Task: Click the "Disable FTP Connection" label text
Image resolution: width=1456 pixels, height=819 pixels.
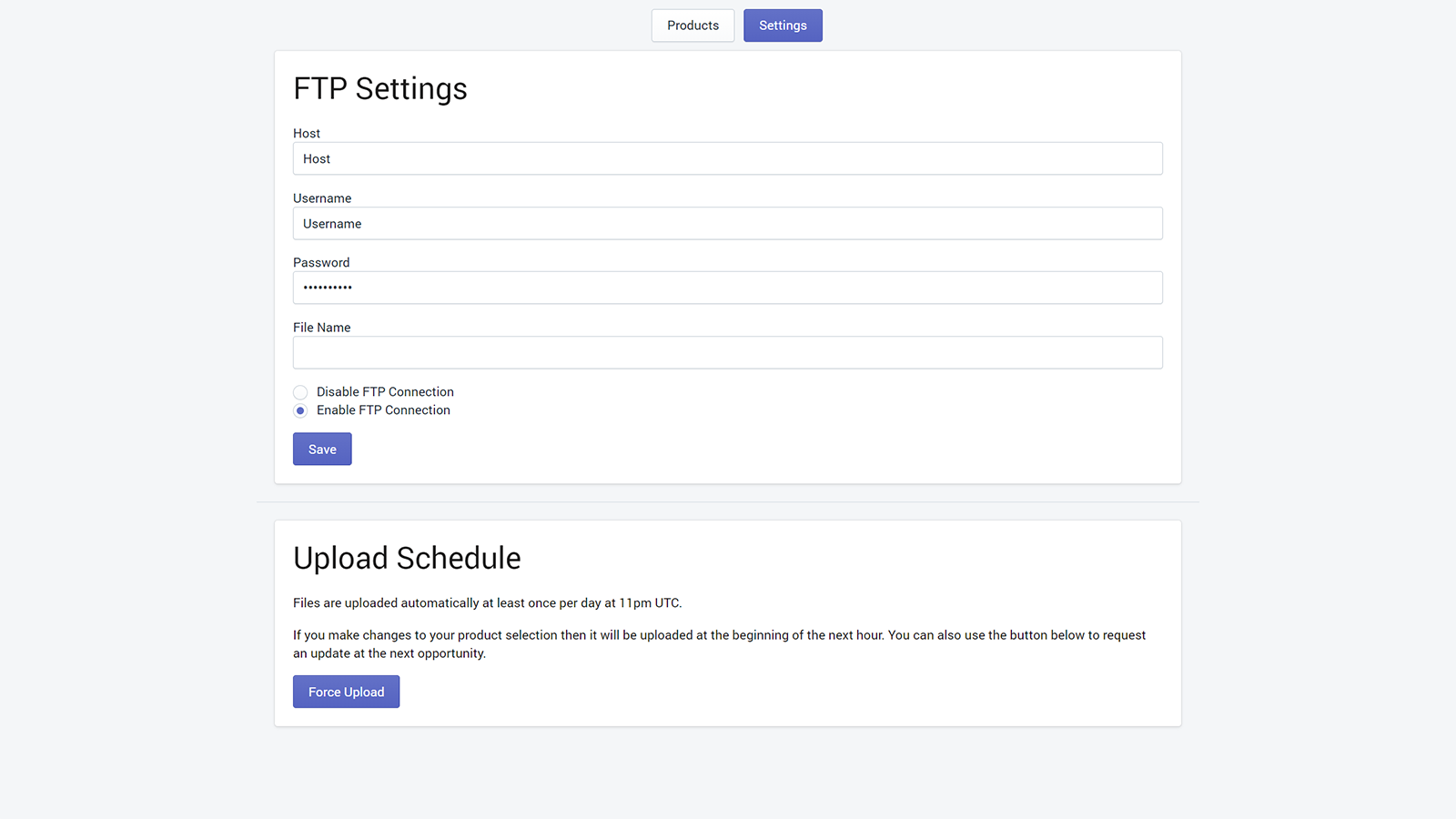Action: (385, 392)
